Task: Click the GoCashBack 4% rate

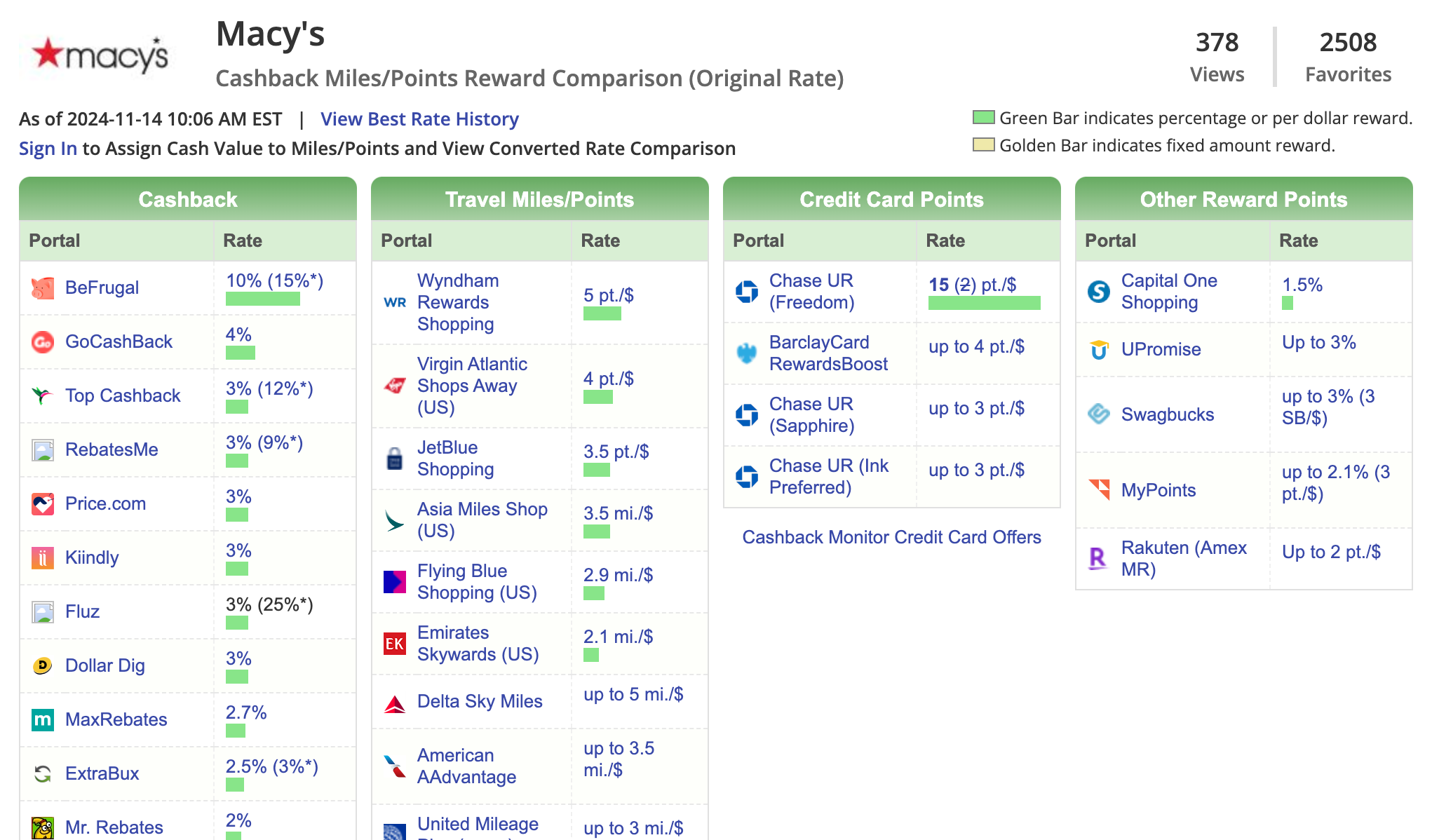Action: [238, 335]
